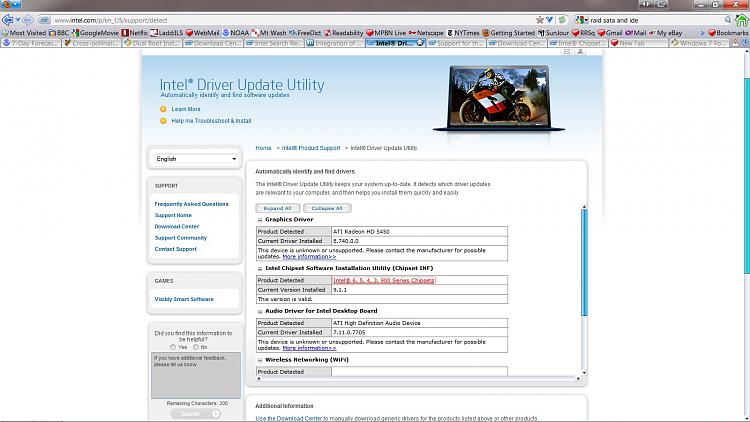This screenshot has height=422, width=750.
Task: Click More information link under Graphics Driver
Action: pyautogui.click(x=309, y=257)
